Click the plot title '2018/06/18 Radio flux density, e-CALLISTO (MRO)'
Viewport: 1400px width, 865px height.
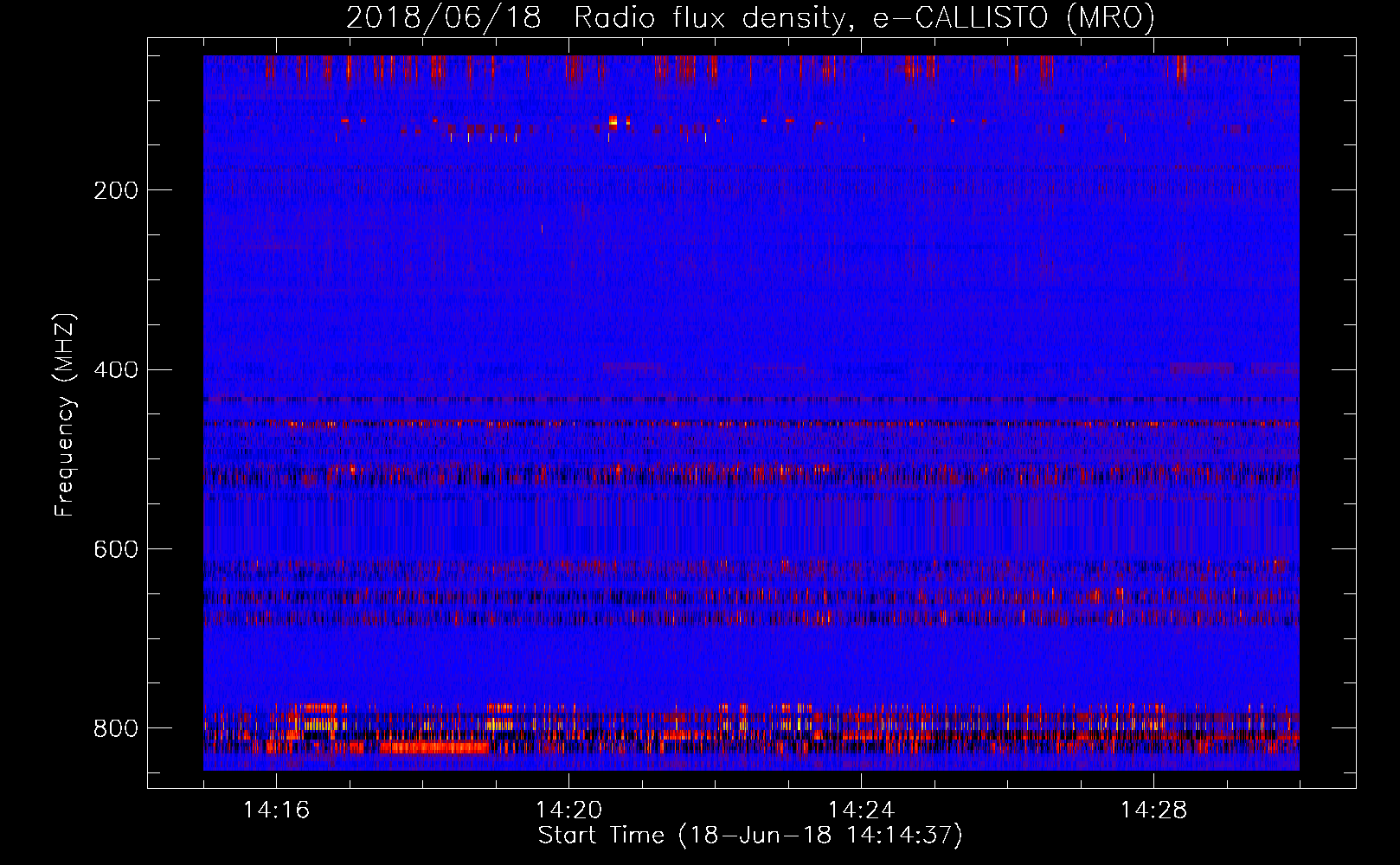coord(750,17)
